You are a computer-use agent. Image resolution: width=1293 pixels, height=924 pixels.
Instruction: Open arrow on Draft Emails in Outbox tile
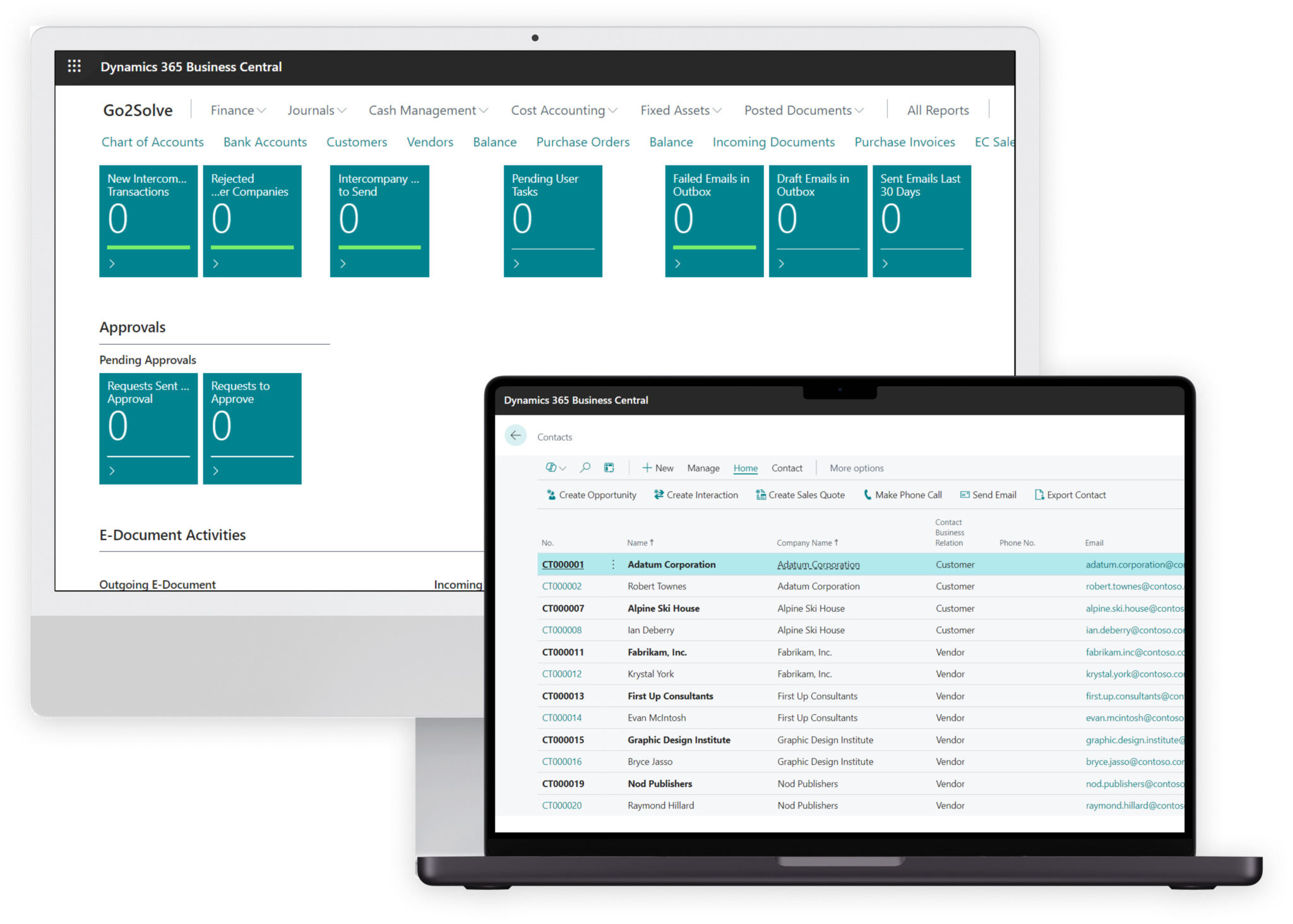pyautogui.click(x=782, y=264)
